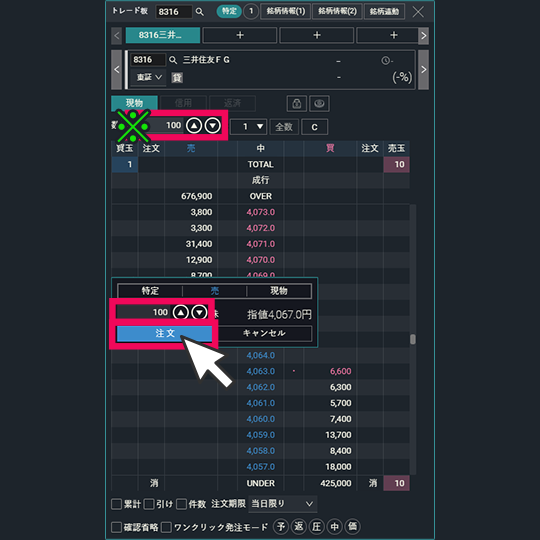
Task: Click the TOTAL row 売玉 cell showing 10
Action: (396, 165)
